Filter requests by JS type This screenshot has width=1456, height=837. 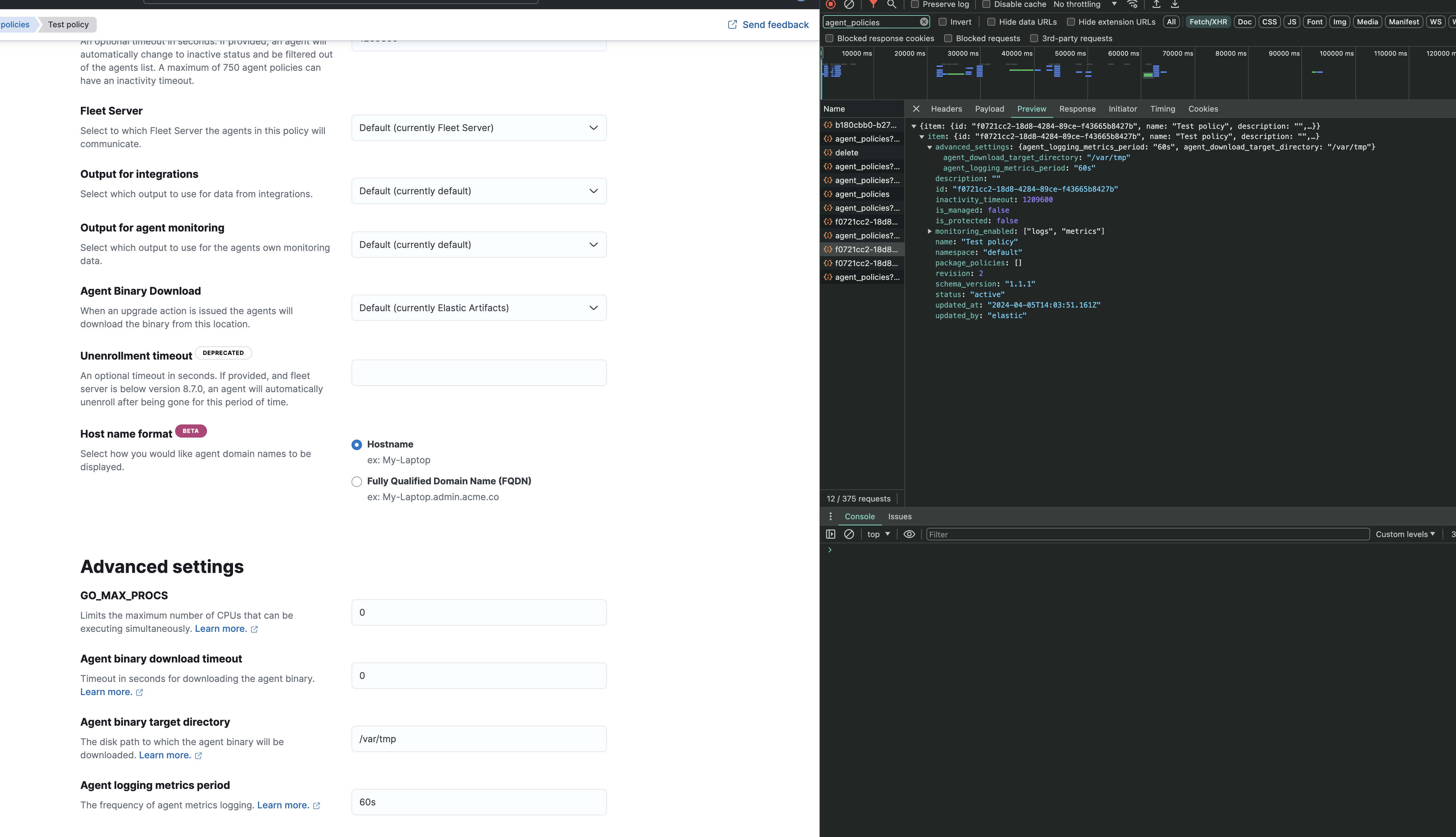tap(1292, 22)
